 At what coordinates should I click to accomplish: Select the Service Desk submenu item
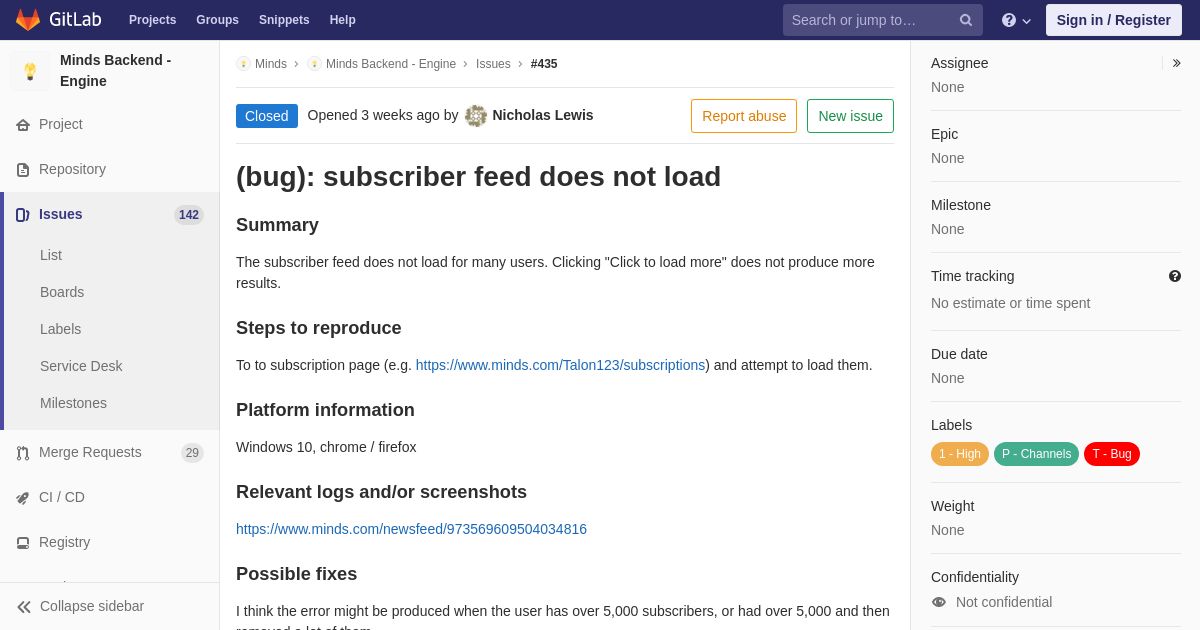[81, 366]
